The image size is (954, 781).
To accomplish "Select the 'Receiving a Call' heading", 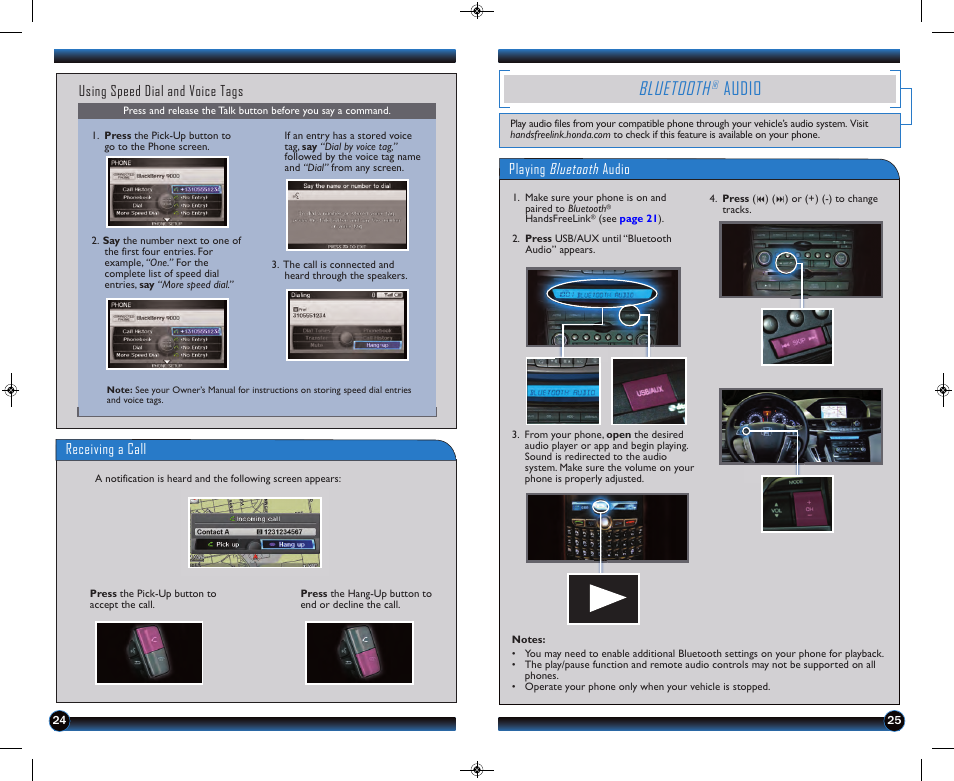I will [106, 449].
